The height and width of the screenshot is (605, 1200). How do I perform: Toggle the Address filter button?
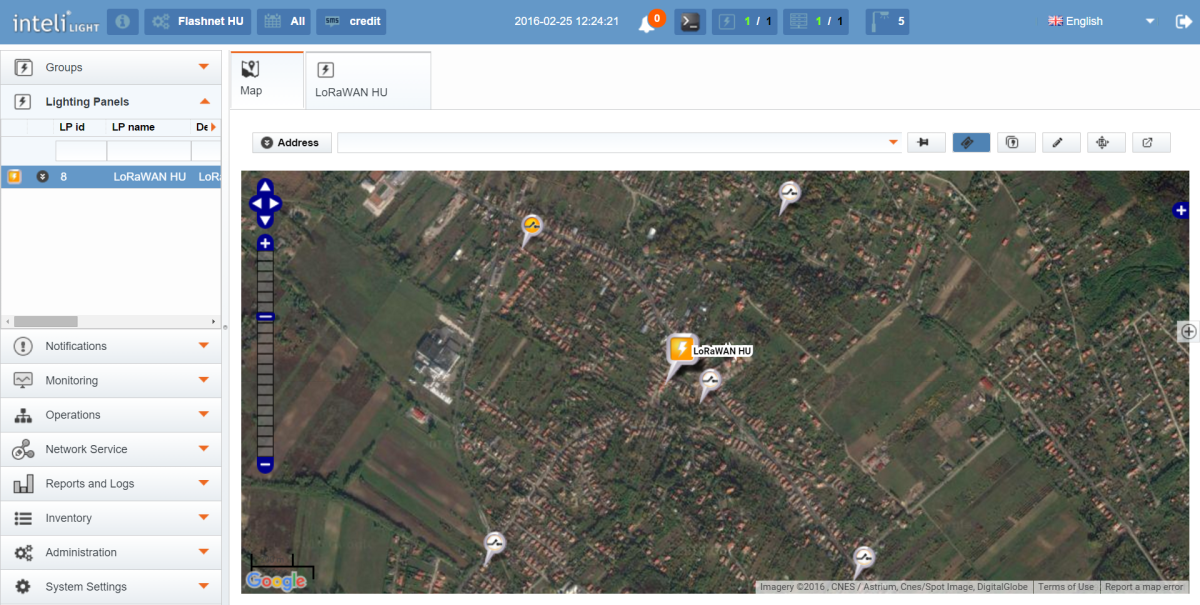291,142
